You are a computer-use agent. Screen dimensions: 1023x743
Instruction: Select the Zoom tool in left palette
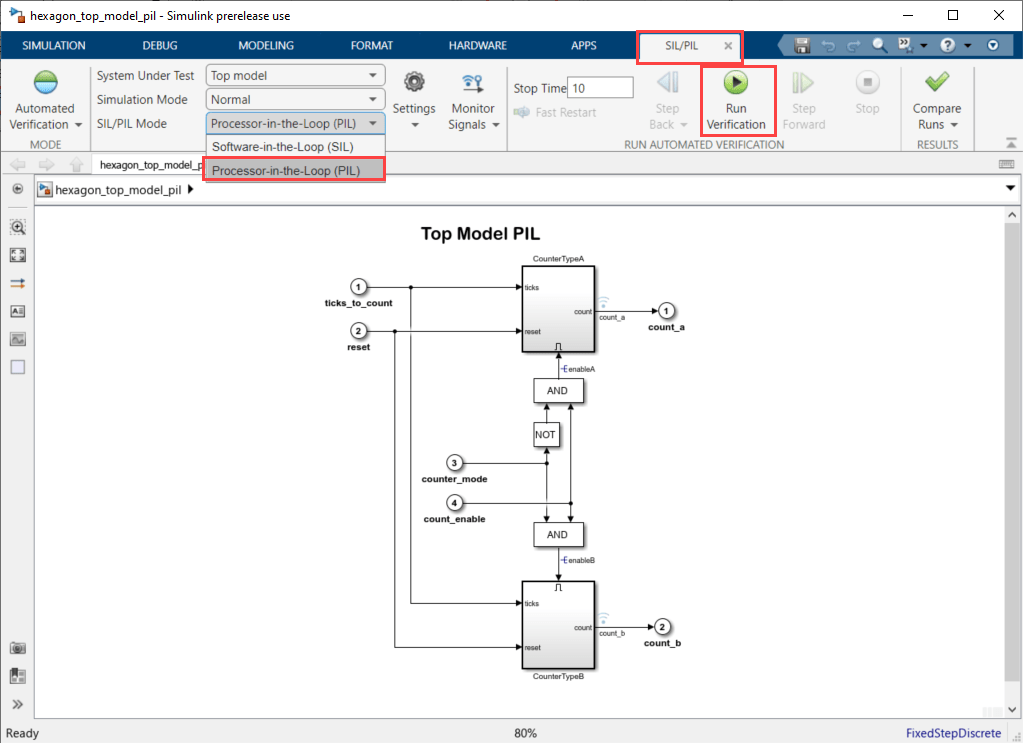(x=17, y=227)
